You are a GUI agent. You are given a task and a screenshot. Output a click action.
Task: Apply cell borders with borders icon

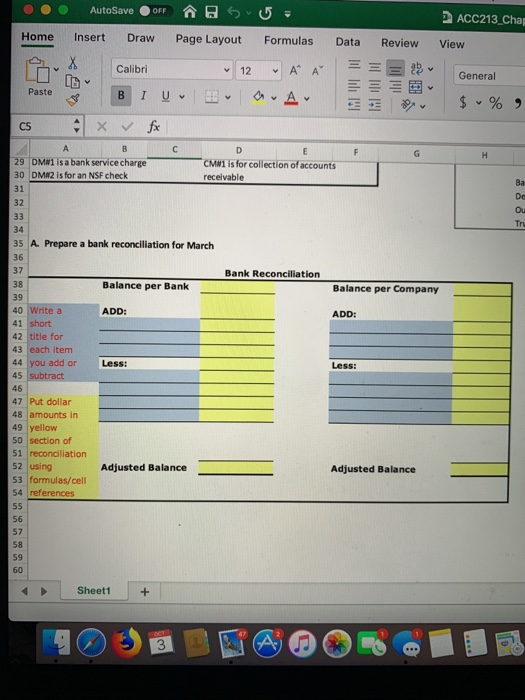tap(212, 97)
